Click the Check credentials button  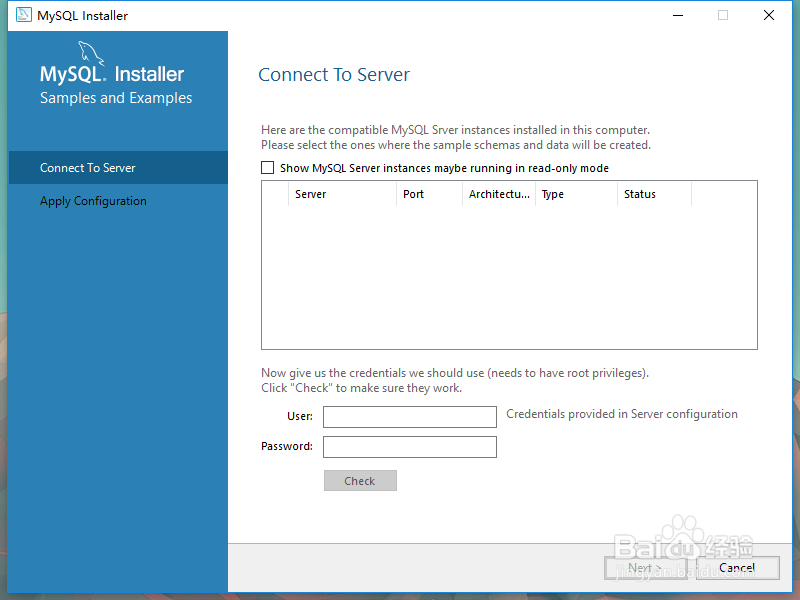pyautogui.click(x=360, y=481)
